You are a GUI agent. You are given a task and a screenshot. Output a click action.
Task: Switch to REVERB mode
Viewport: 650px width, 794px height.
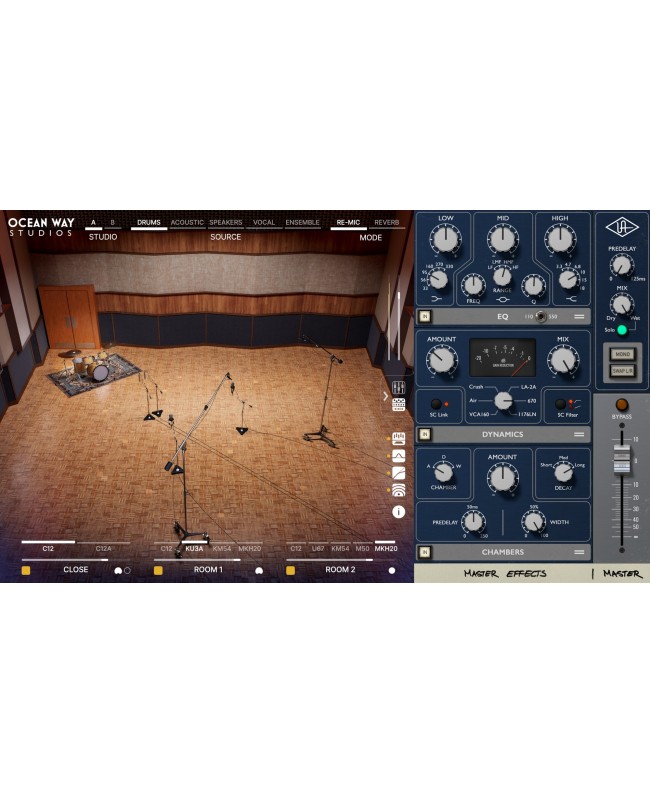tap(387, 223)
